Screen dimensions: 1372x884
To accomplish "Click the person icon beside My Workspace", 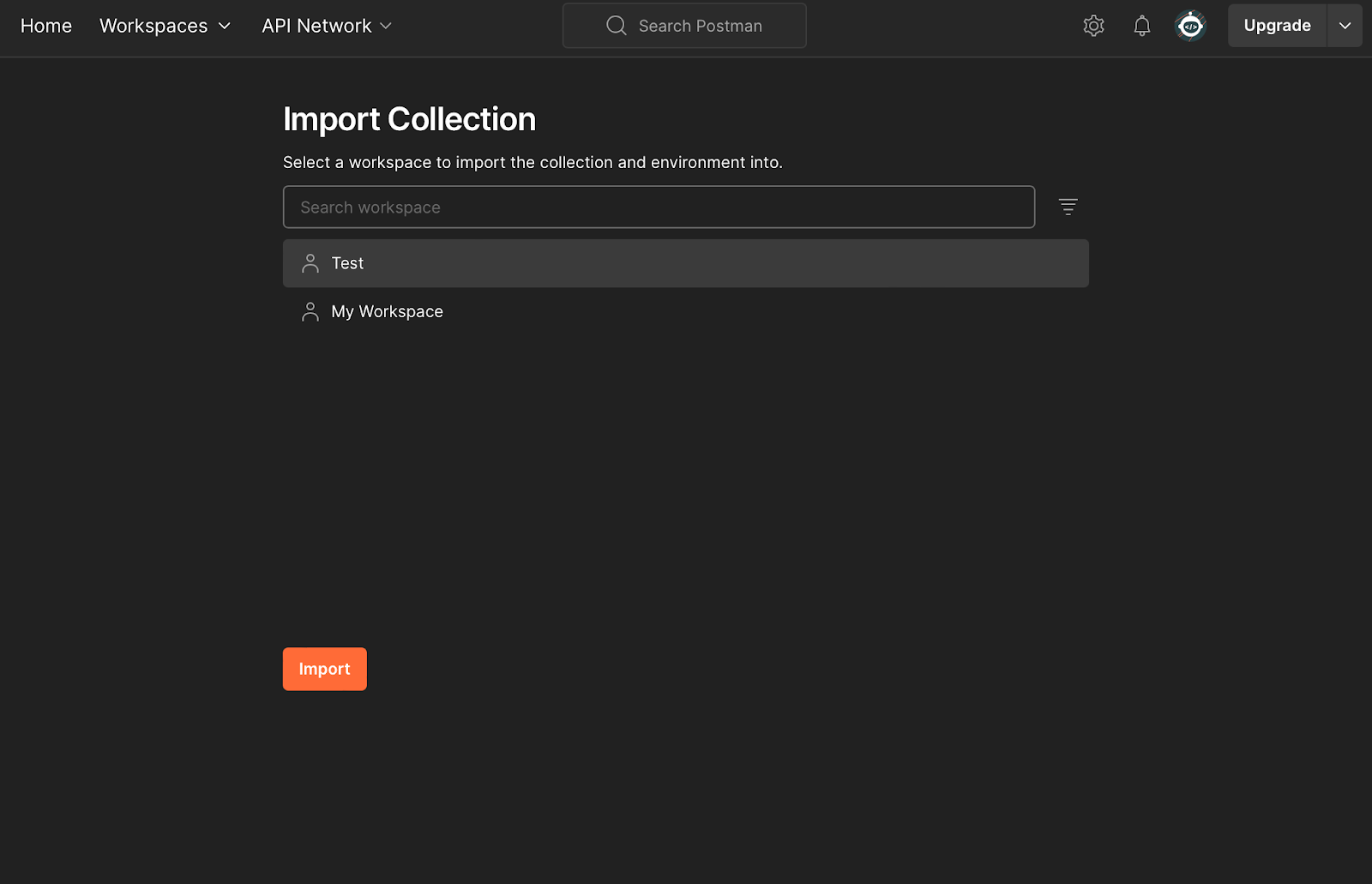I will pos(310,311).
